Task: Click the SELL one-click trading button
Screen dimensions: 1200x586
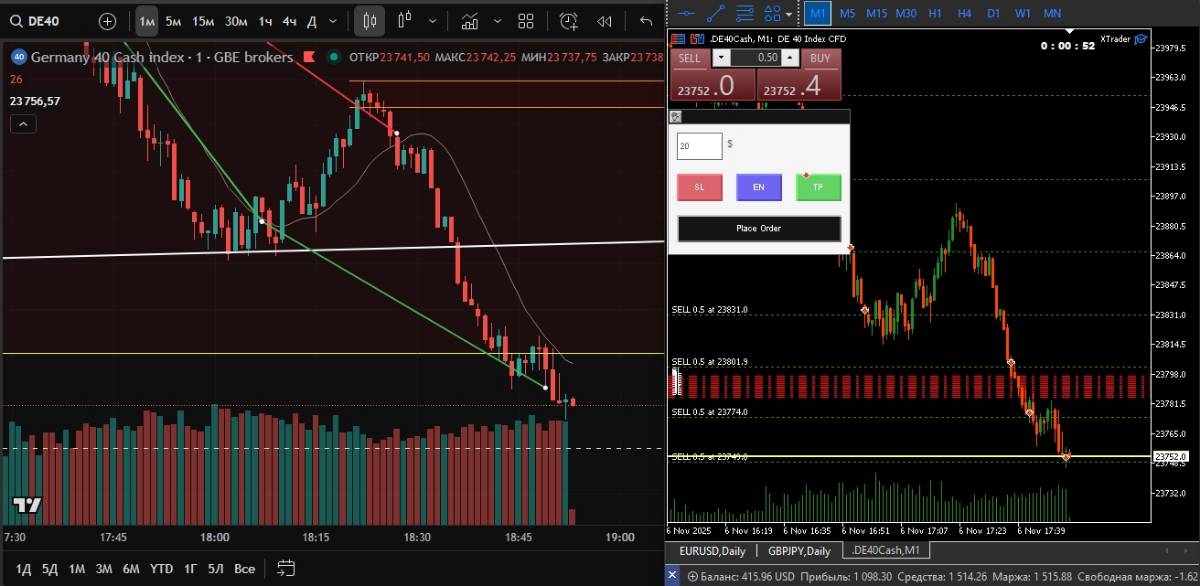Action: (689, 58)
